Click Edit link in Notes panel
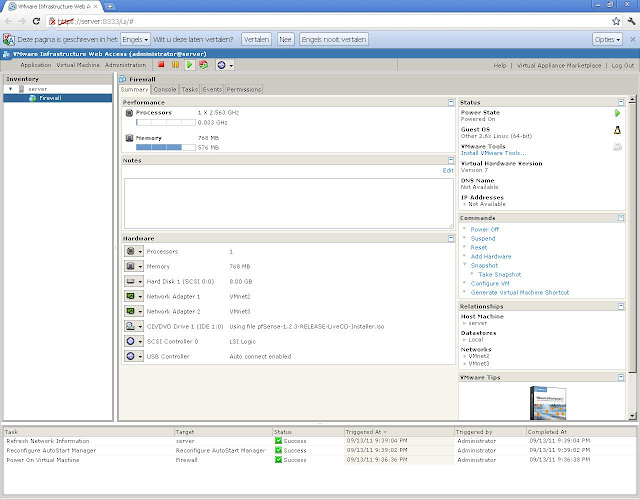This screenshot has height=500, width=640. tap(448, 171)
